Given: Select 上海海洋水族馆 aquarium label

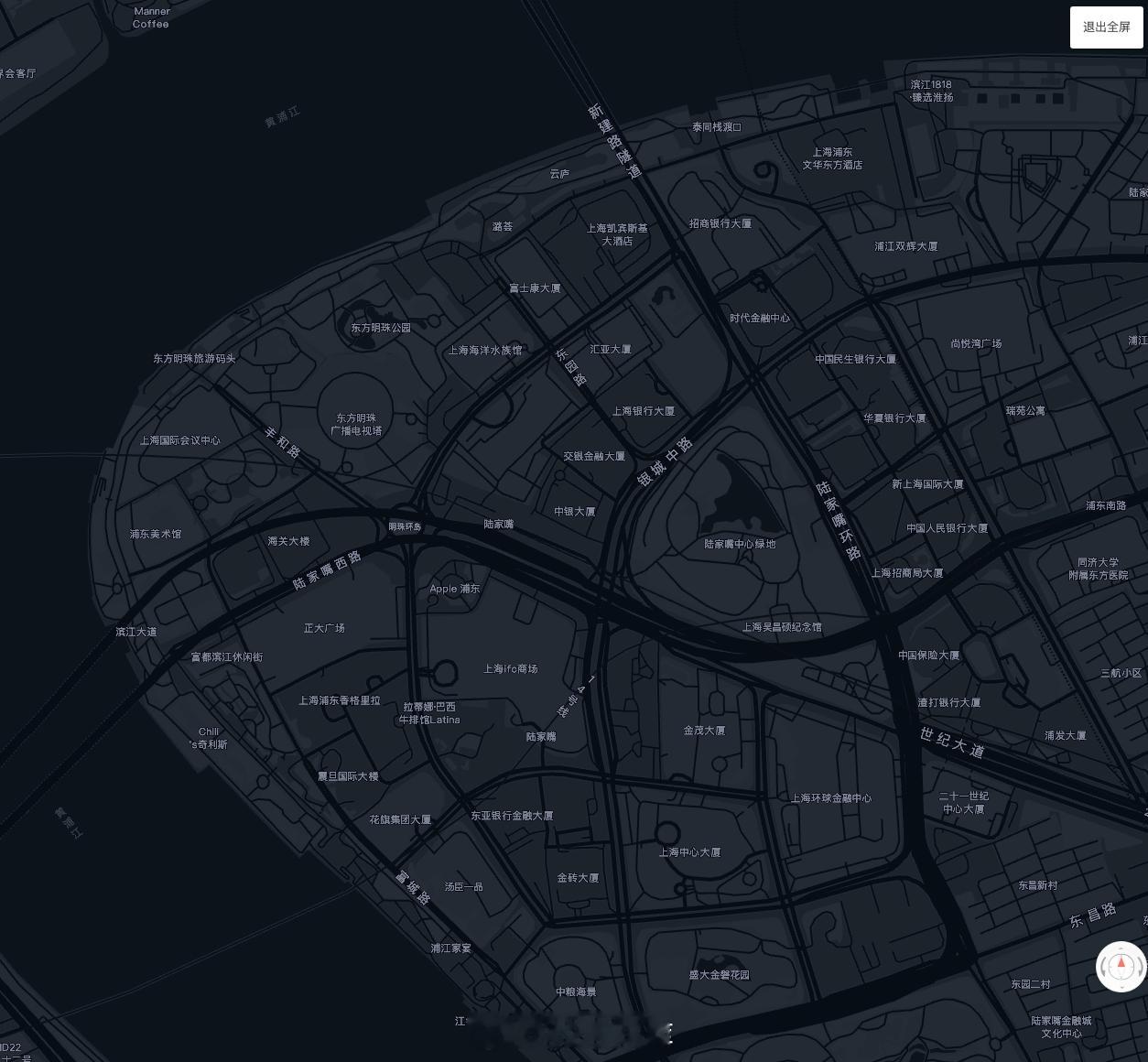Looking at the screenshot, I should pyautogui.click(x=485, y=351).
